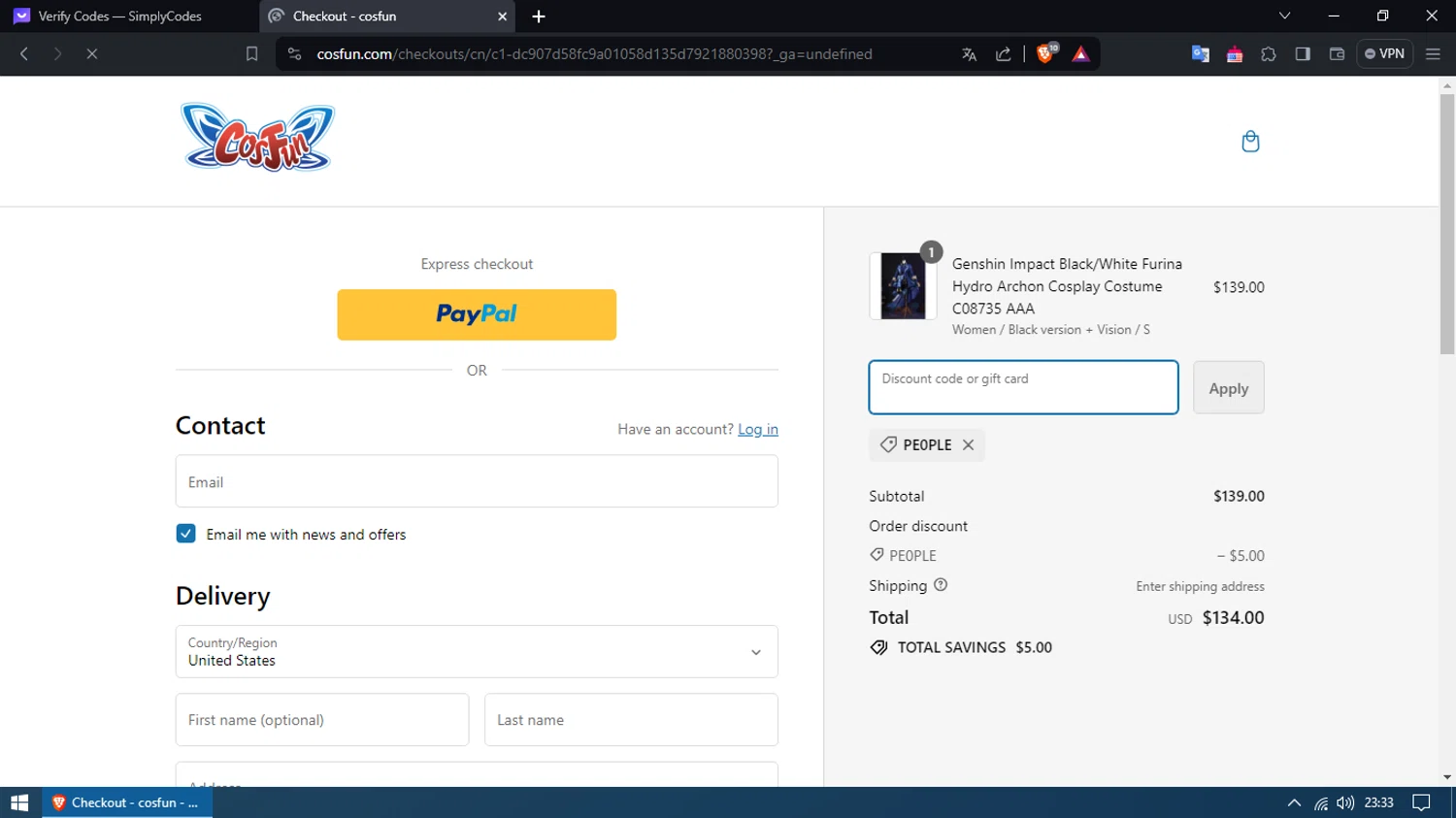Viewport: 1456px width, 818px height.
Task: Click the share page icon in address bar
Action: click(x=1004, y=54)
